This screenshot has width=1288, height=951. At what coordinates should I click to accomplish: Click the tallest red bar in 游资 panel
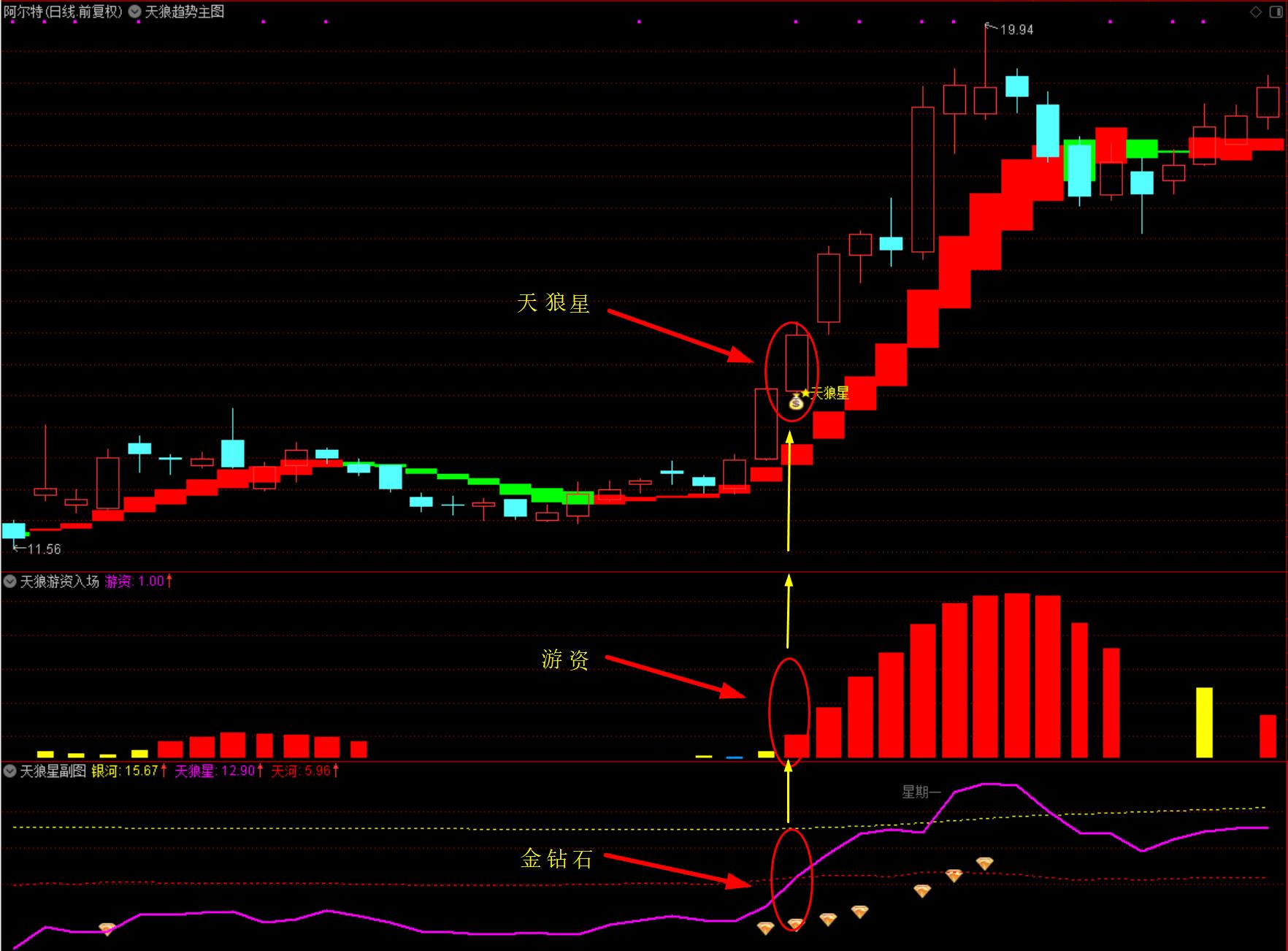tap(1017, 676)
